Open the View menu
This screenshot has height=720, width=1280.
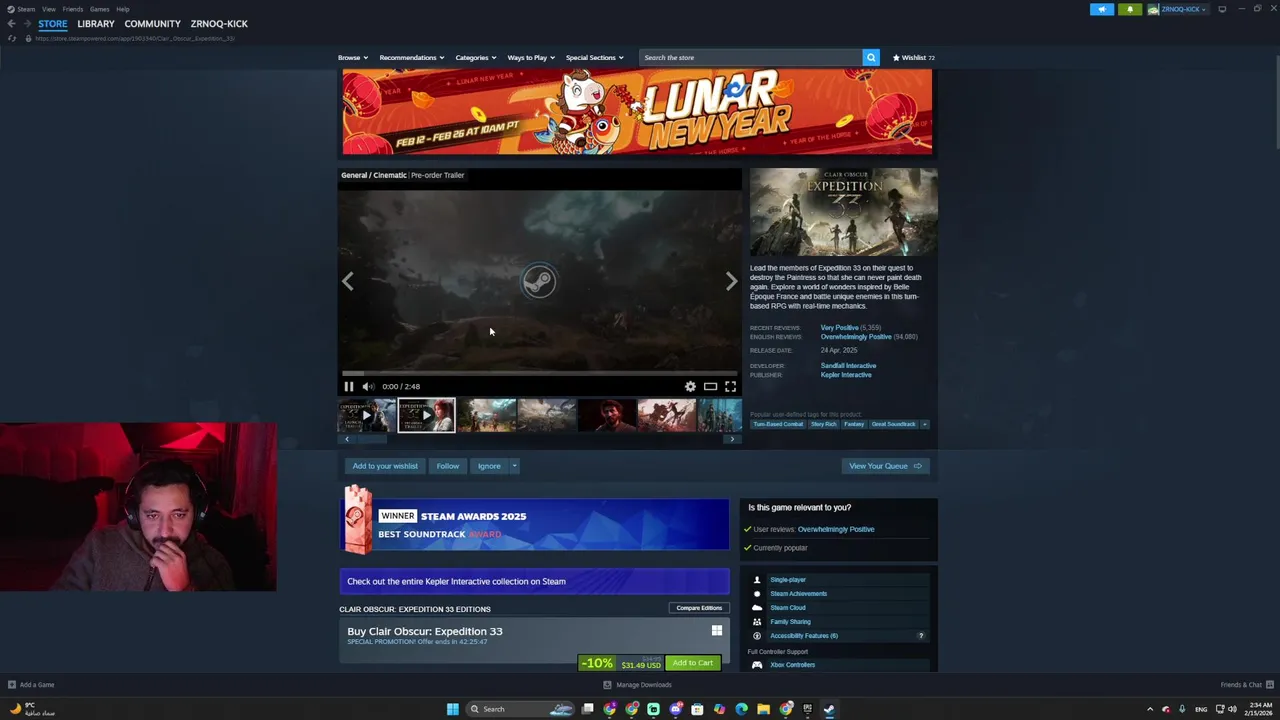(48, 9)
